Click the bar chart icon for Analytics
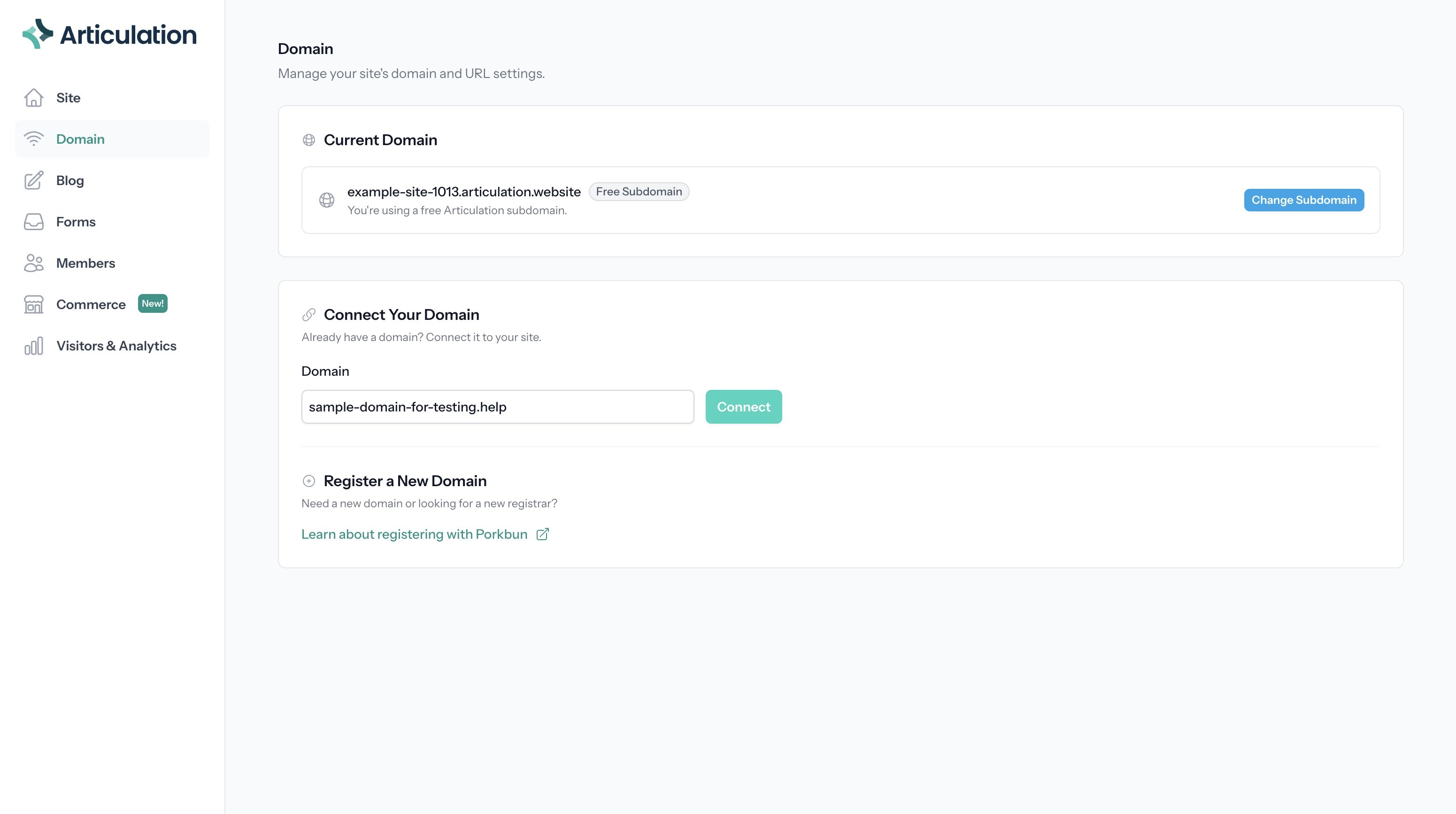Viewport: 1456px width, 814px height. pyautogui.click(x=34, y=346)
